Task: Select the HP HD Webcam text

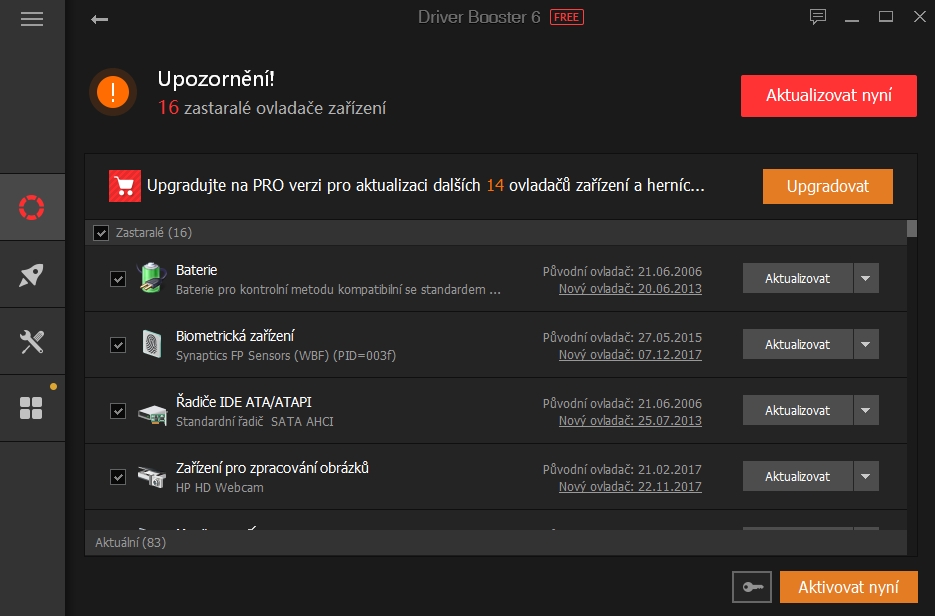Action: [x=219, y=488]
